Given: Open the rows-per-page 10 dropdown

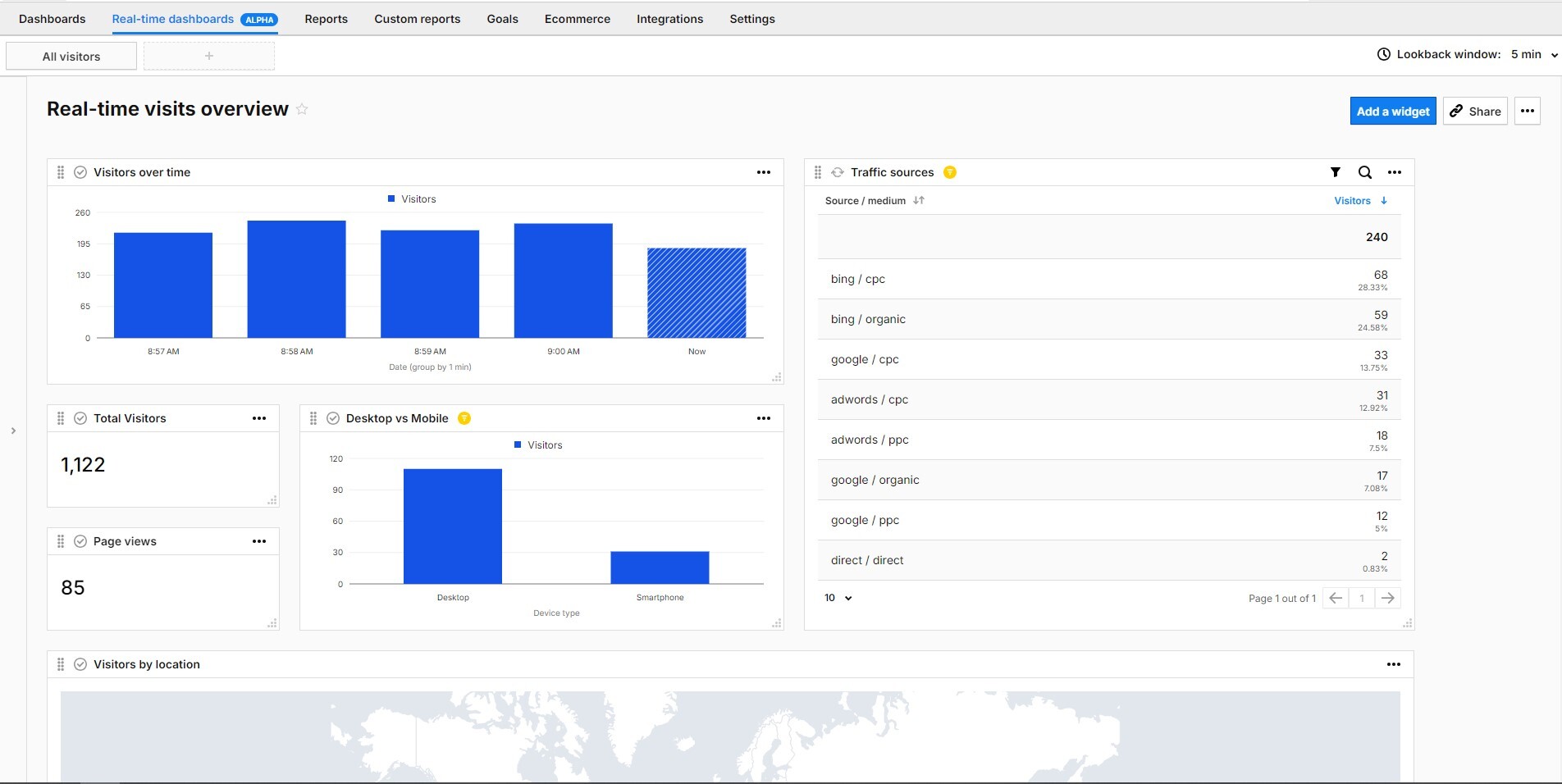Looking at the screenshot, I should (x=837, y=598).
